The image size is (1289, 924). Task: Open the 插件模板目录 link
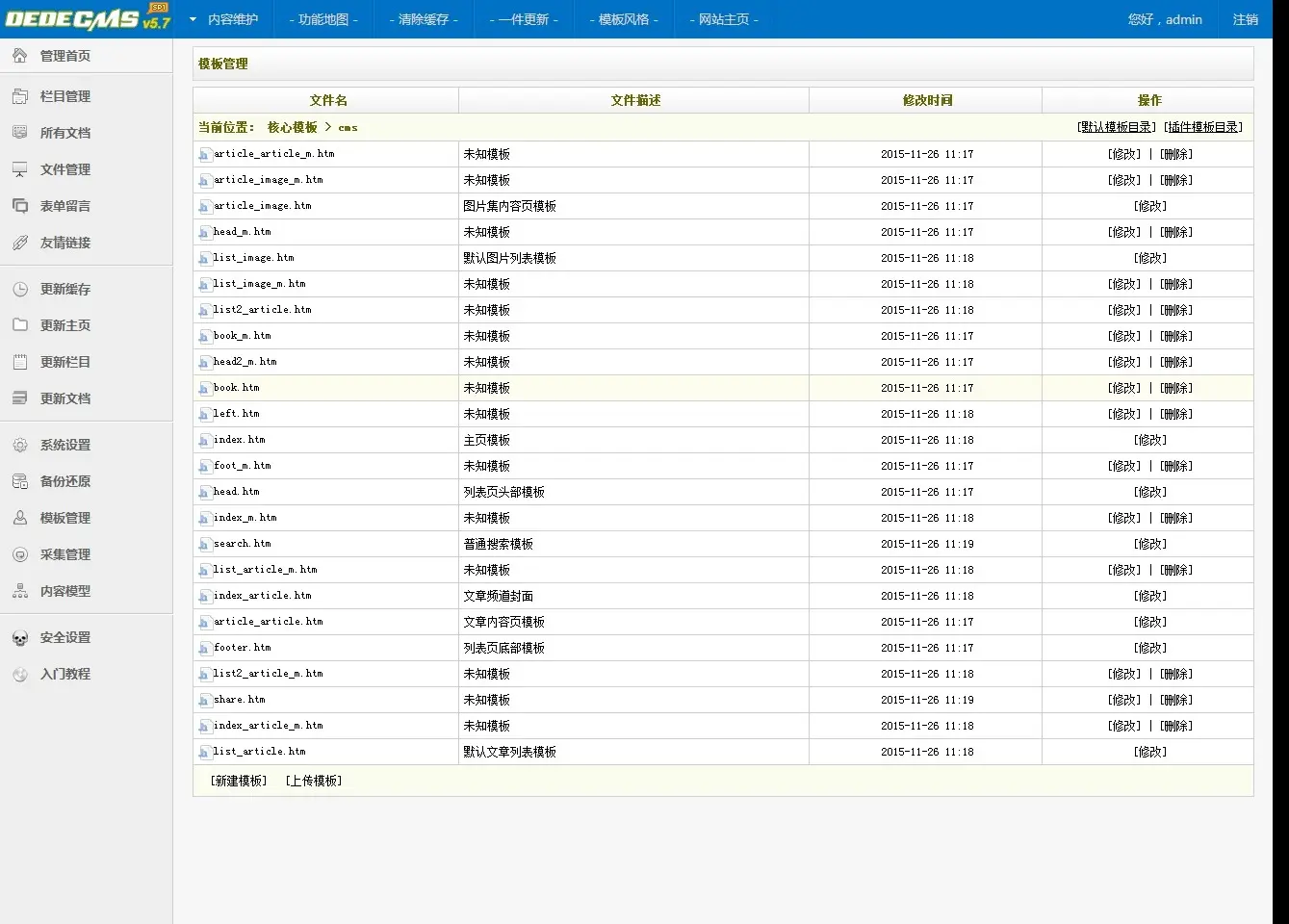coord(1203,127)
